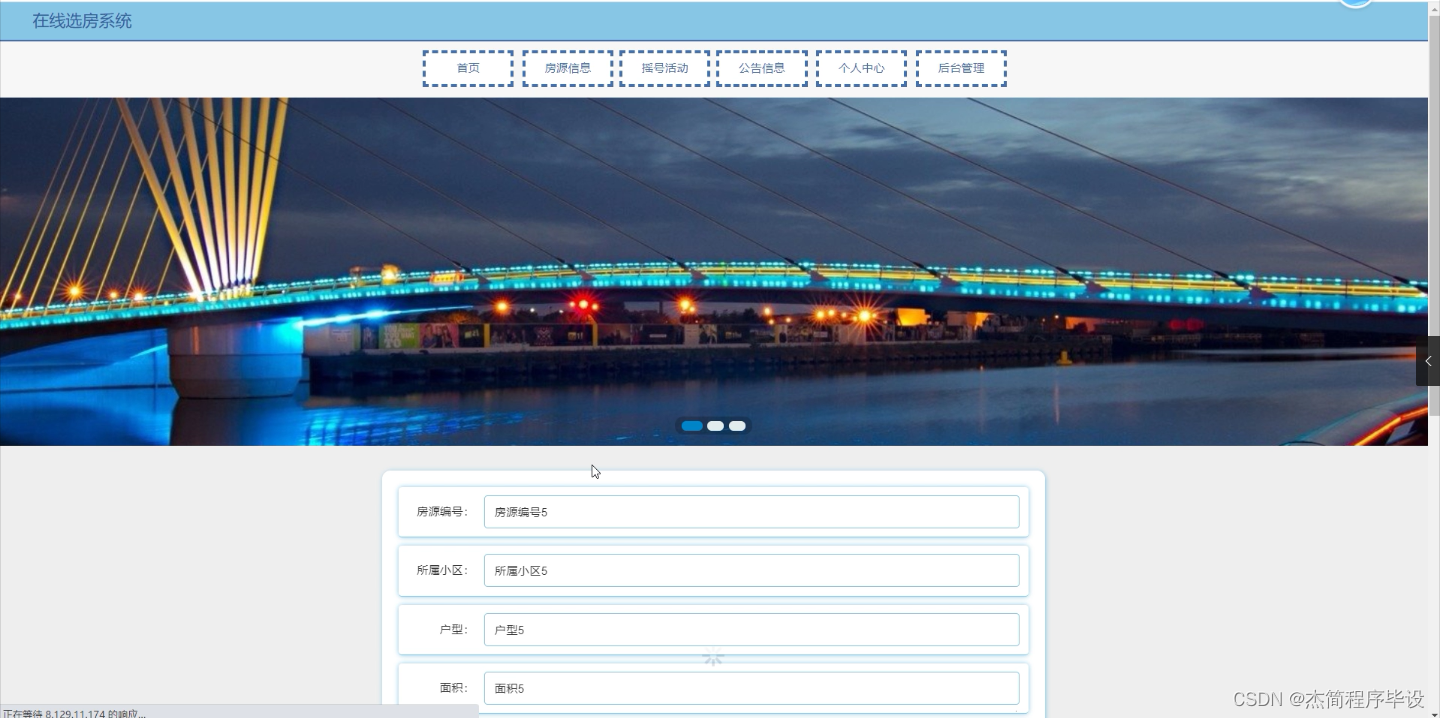This screenshot has width=1440, height=718.
Task: View the 房源信息 listings page
Action: pos(567,67)
